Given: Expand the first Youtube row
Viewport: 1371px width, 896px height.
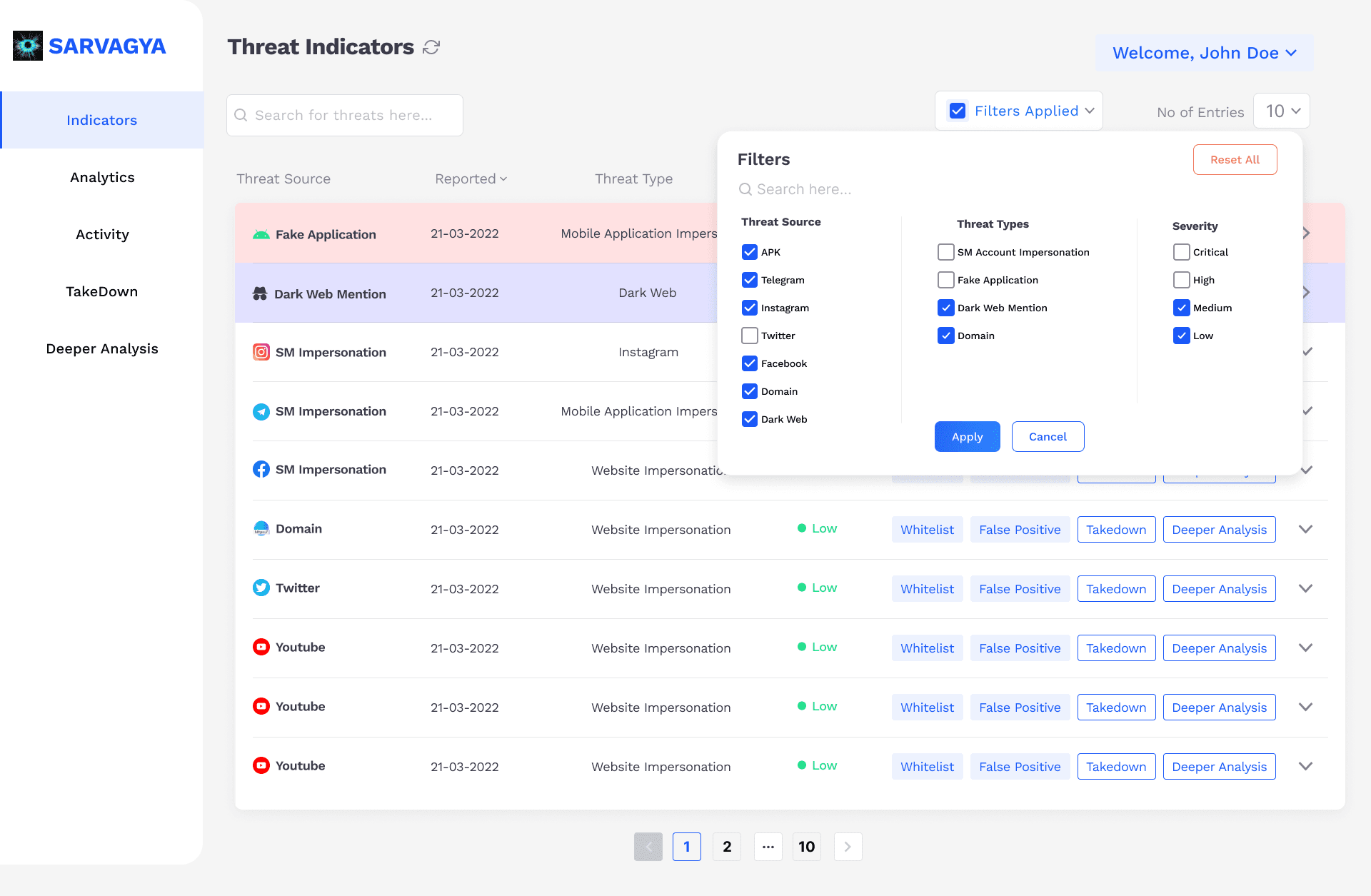Looking at the screenshot, I should coord(1306,648).
